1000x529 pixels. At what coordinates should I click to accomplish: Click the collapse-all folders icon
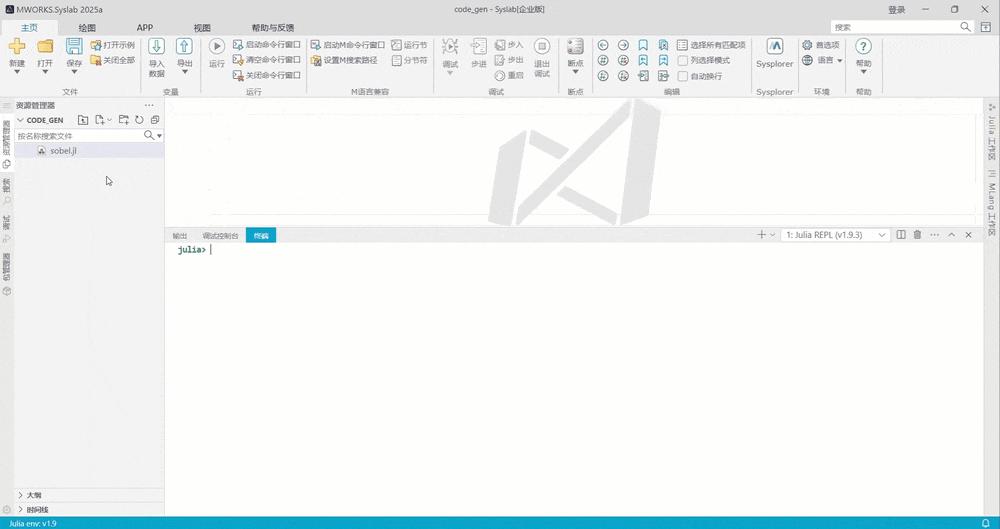(154, 120)
